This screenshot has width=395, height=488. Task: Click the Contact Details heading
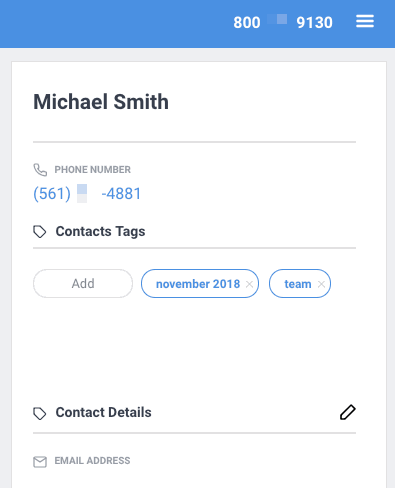(103, 412)
